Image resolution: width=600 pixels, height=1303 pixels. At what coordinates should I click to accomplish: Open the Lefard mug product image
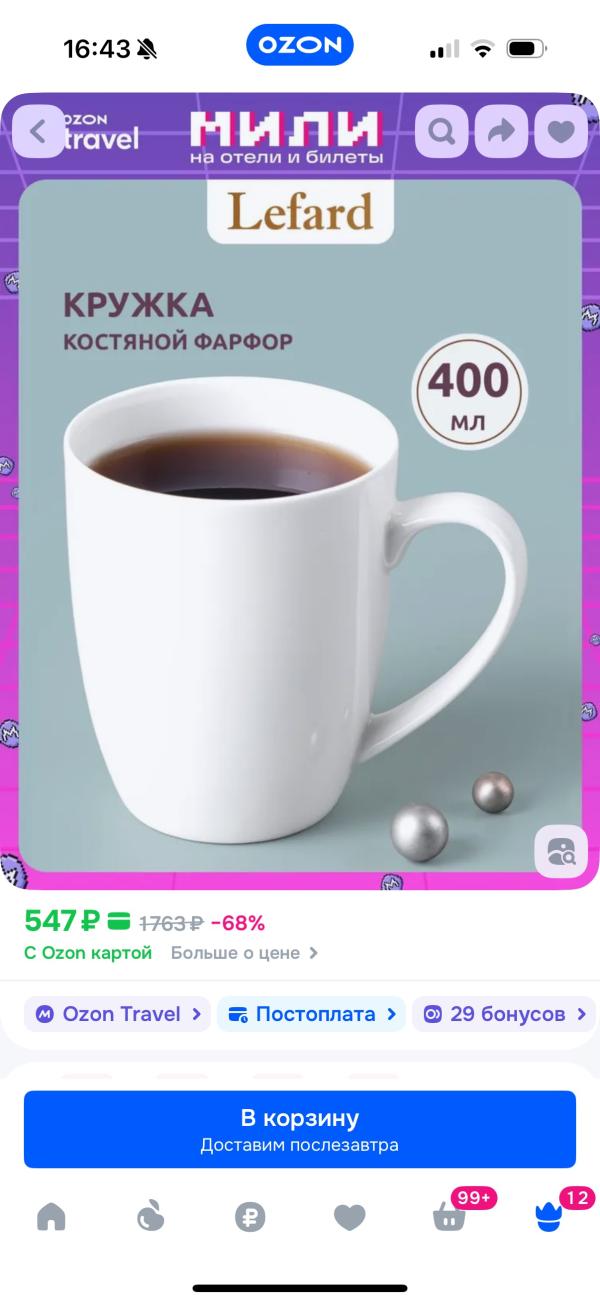pyautogui.click(x=300, y=525)
